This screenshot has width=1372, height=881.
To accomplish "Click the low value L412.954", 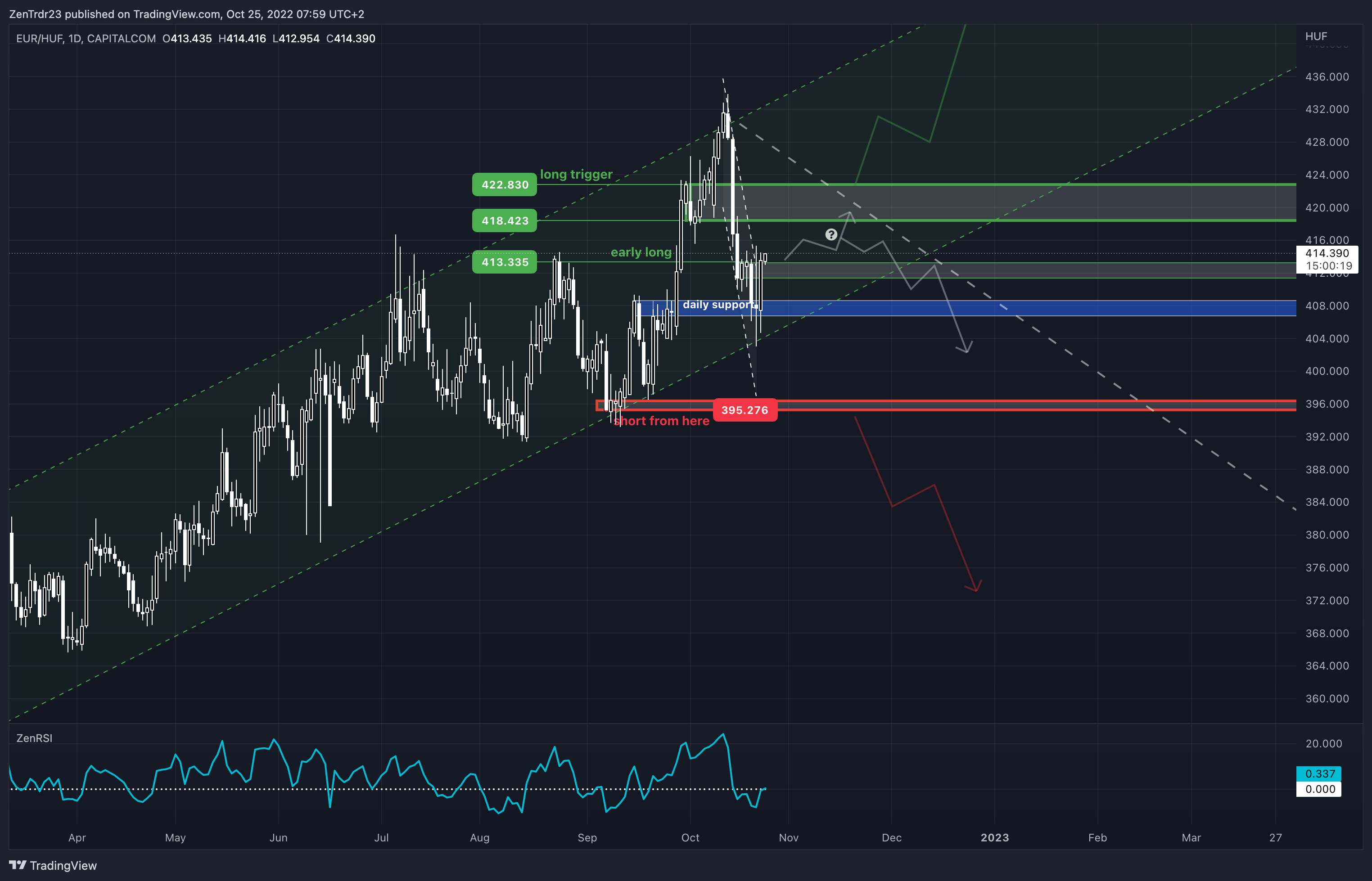I will point(296,38).
